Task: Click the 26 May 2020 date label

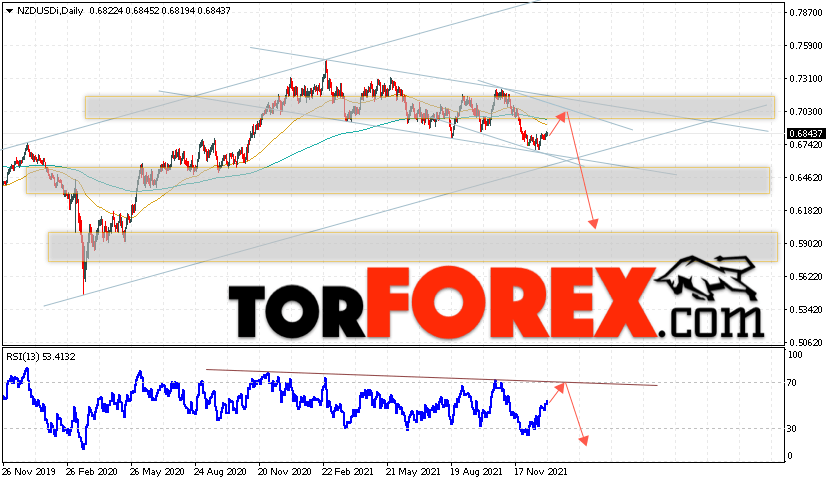Action: click(156, 472)
